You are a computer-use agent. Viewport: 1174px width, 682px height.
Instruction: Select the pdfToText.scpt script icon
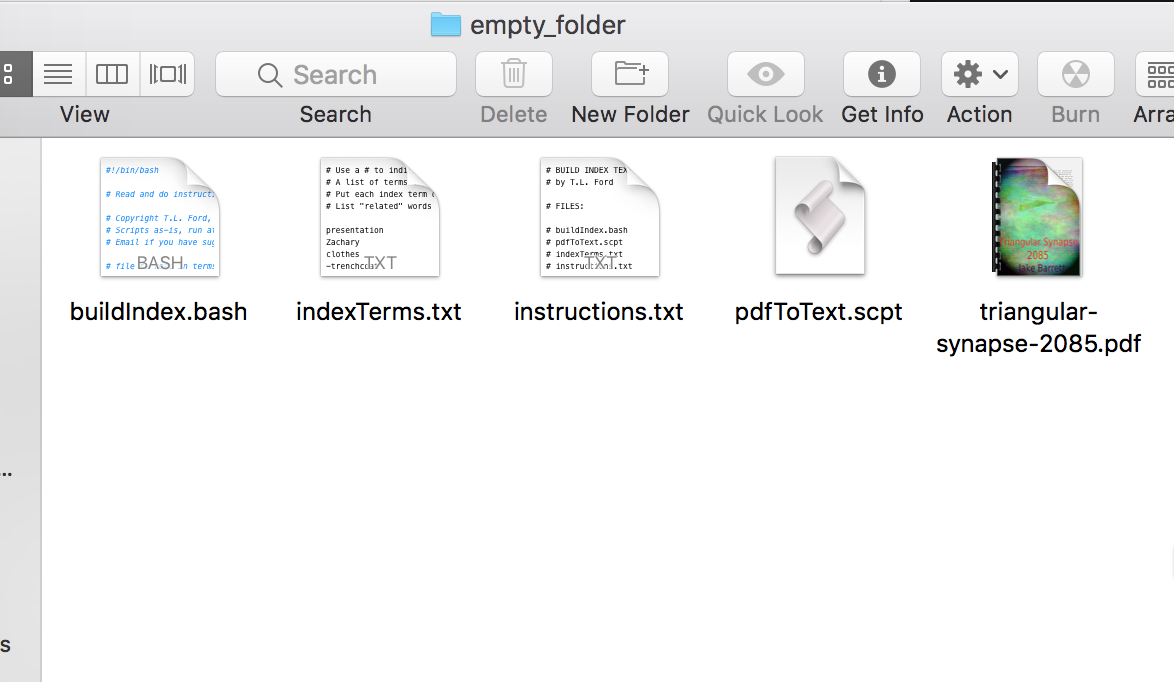tap(820, 216)
